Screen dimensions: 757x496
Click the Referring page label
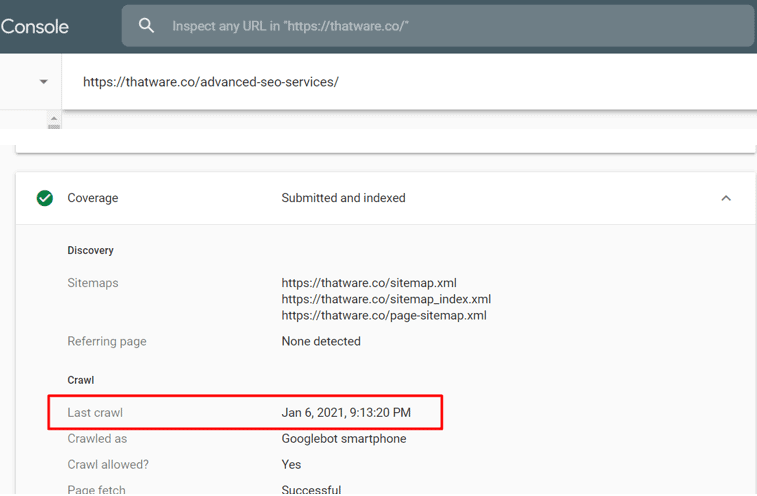pyautogui.click(x=107, y=341)
